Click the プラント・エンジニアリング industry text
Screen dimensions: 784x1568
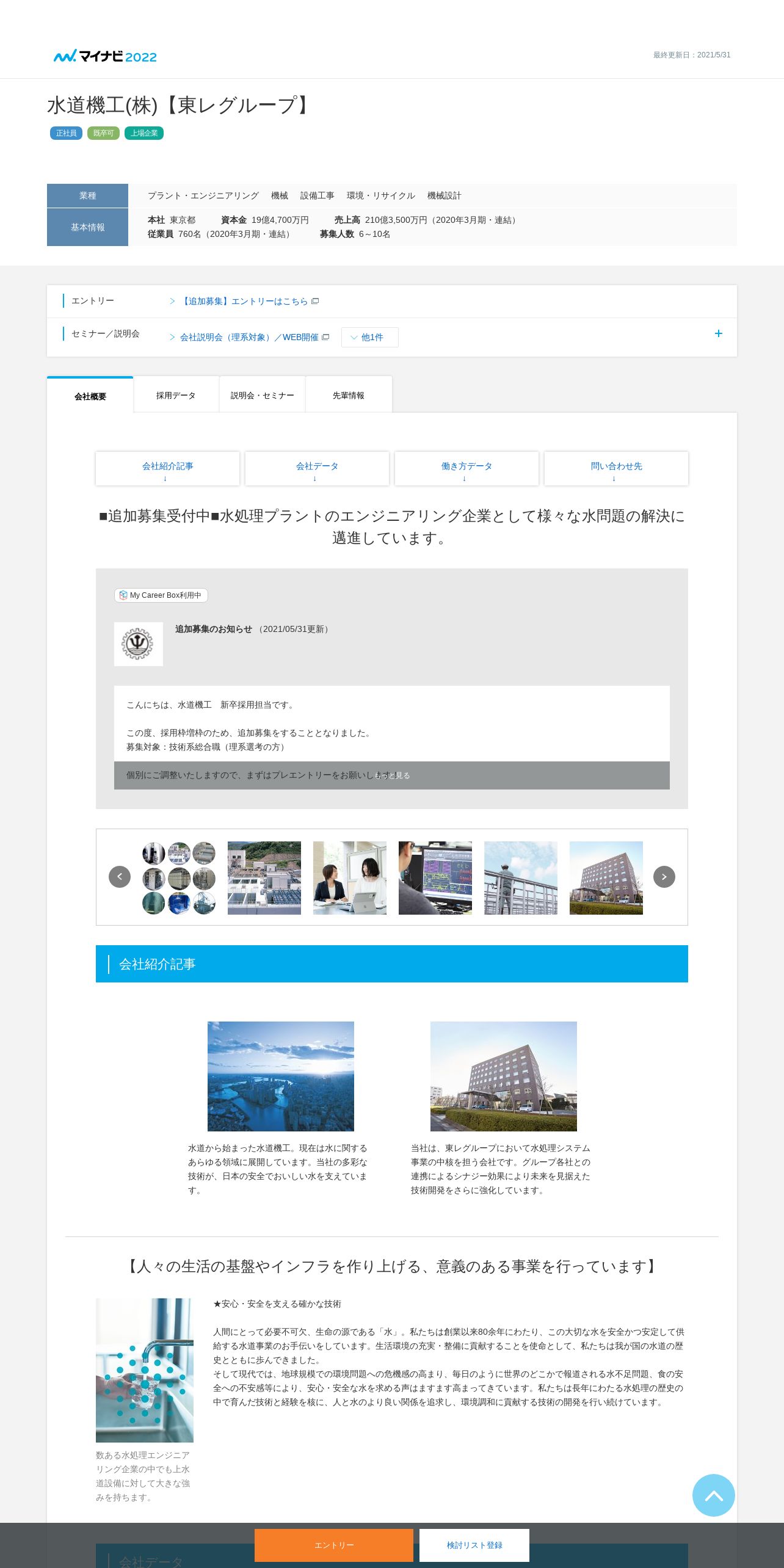pos(203,196)
